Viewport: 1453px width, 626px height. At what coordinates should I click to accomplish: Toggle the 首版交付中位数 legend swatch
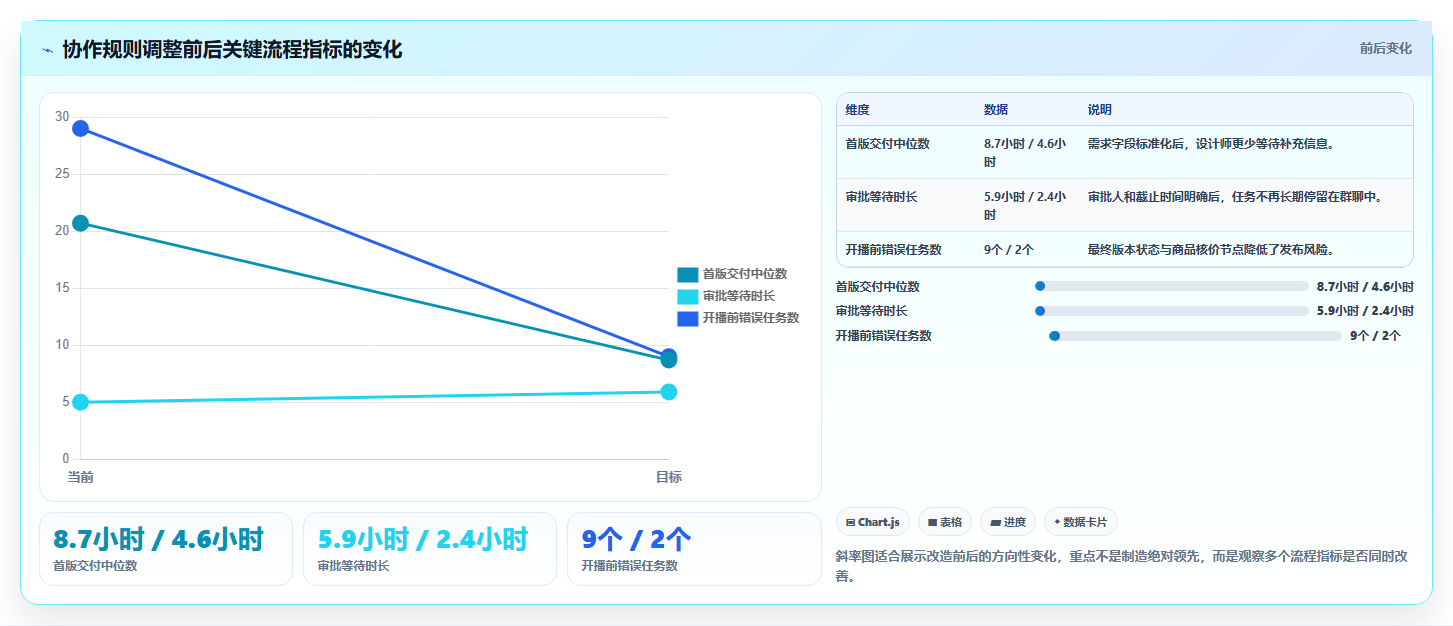pos(687,274)
